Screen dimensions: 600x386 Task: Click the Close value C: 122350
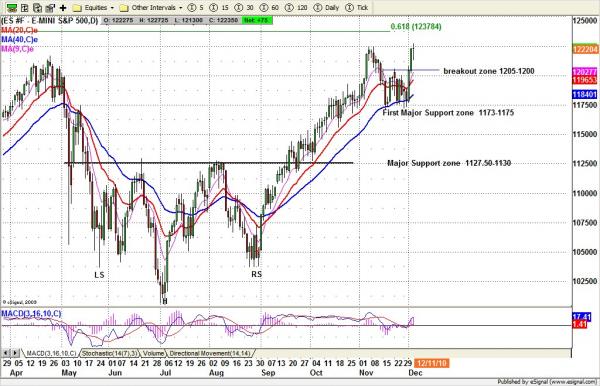tap(224, 20)
